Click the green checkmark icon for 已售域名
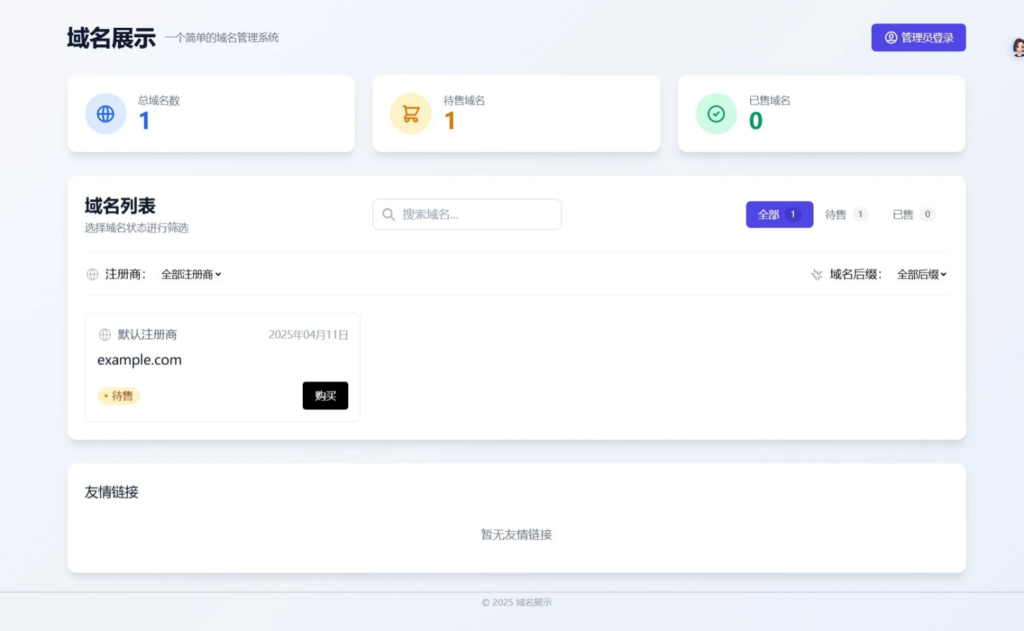 pos(716,114)
